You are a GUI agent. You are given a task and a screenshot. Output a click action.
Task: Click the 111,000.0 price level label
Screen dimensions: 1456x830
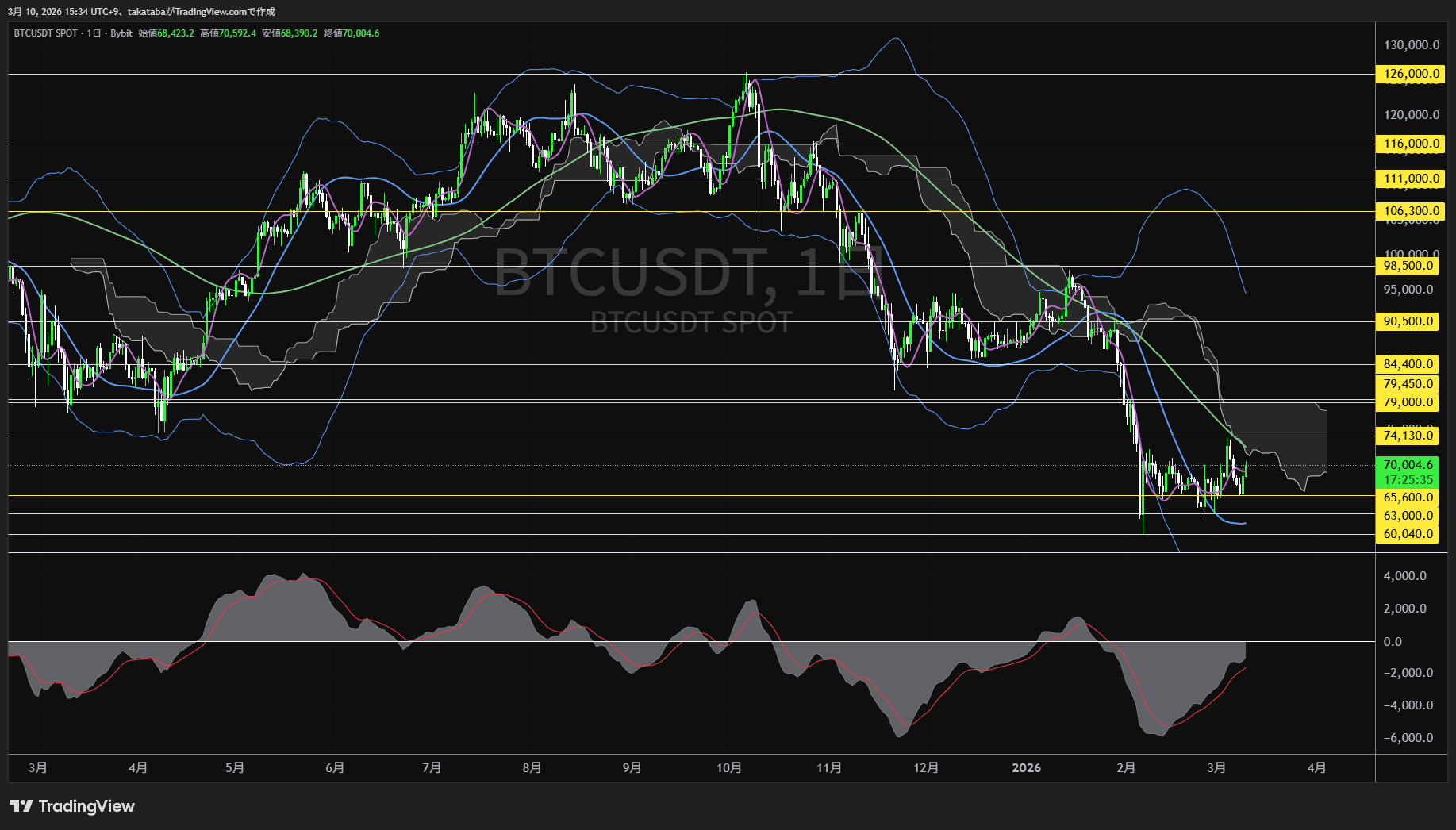click(1410, 179)
